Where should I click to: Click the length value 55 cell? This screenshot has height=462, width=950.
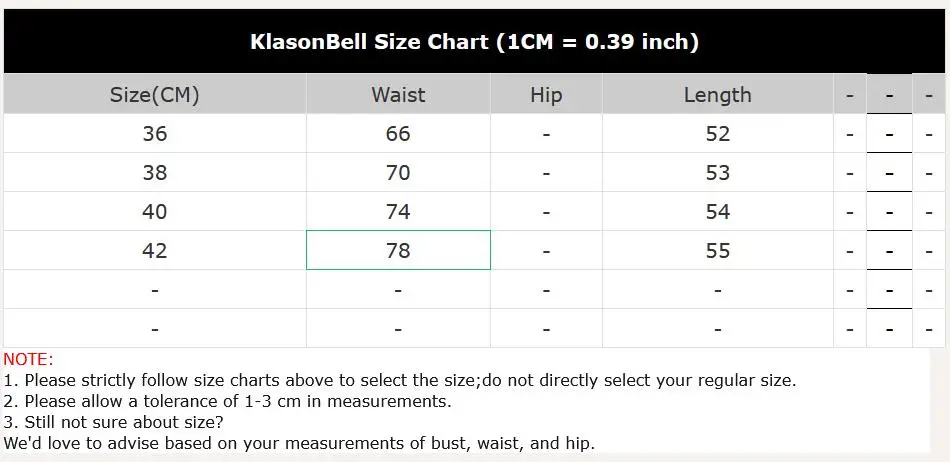tap(717, 251)
